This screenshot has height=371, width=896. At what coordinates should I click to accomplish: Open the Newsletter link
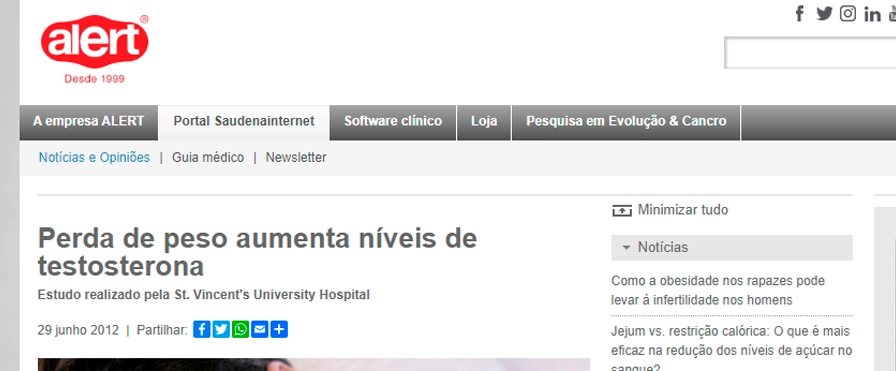pyautogui.click(x=296, y=158)
